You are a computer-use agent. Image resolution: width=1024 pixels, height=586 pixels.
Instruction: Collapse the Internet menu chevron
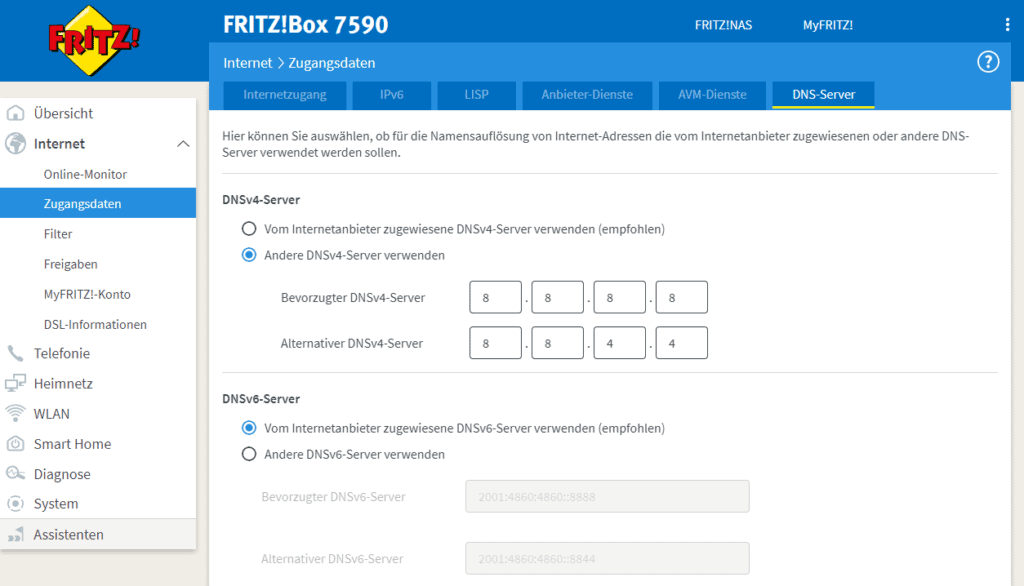point(183,144)
